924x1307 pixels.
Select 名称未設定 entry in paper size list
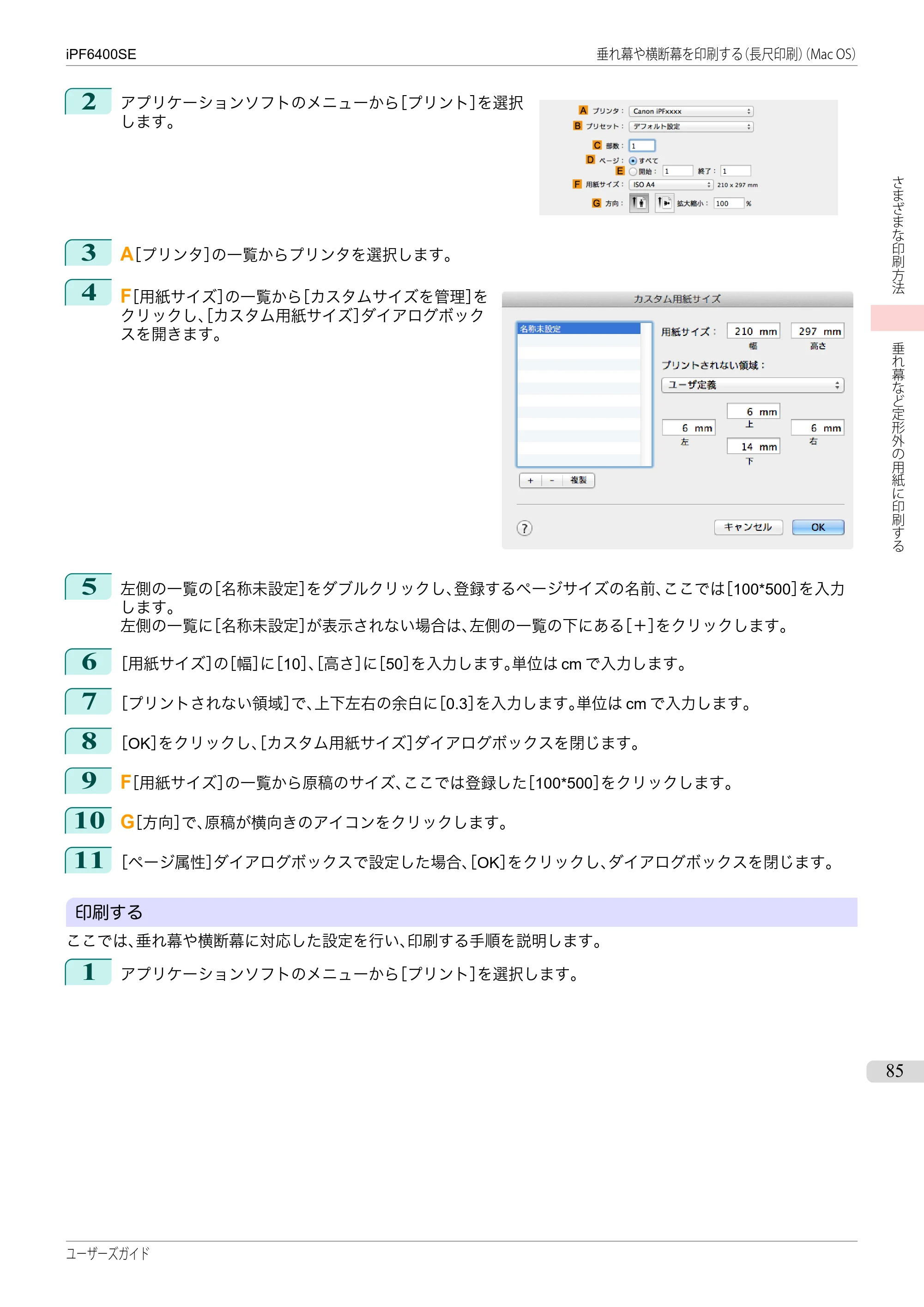click(x=579, y=328)
